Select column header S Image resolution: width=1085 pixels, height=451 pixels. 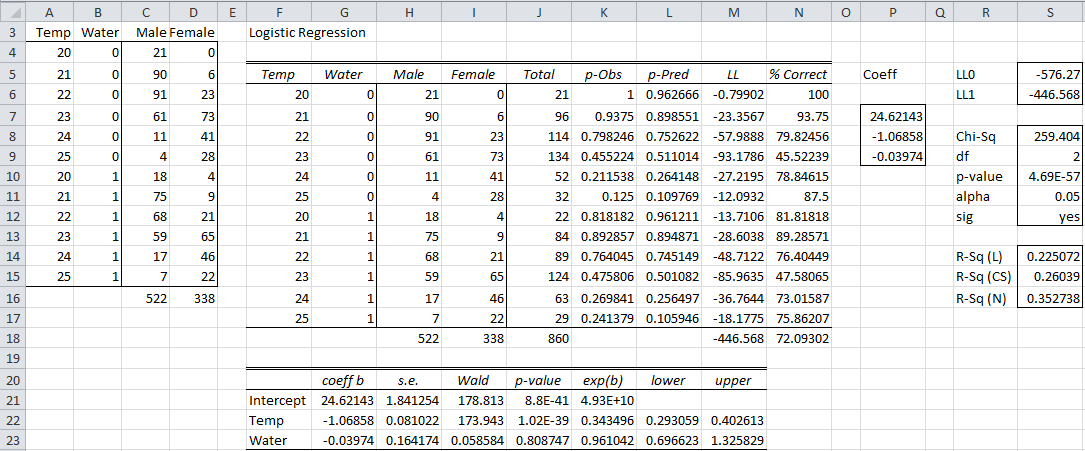pyautogui.click(x=1050, y=12)
